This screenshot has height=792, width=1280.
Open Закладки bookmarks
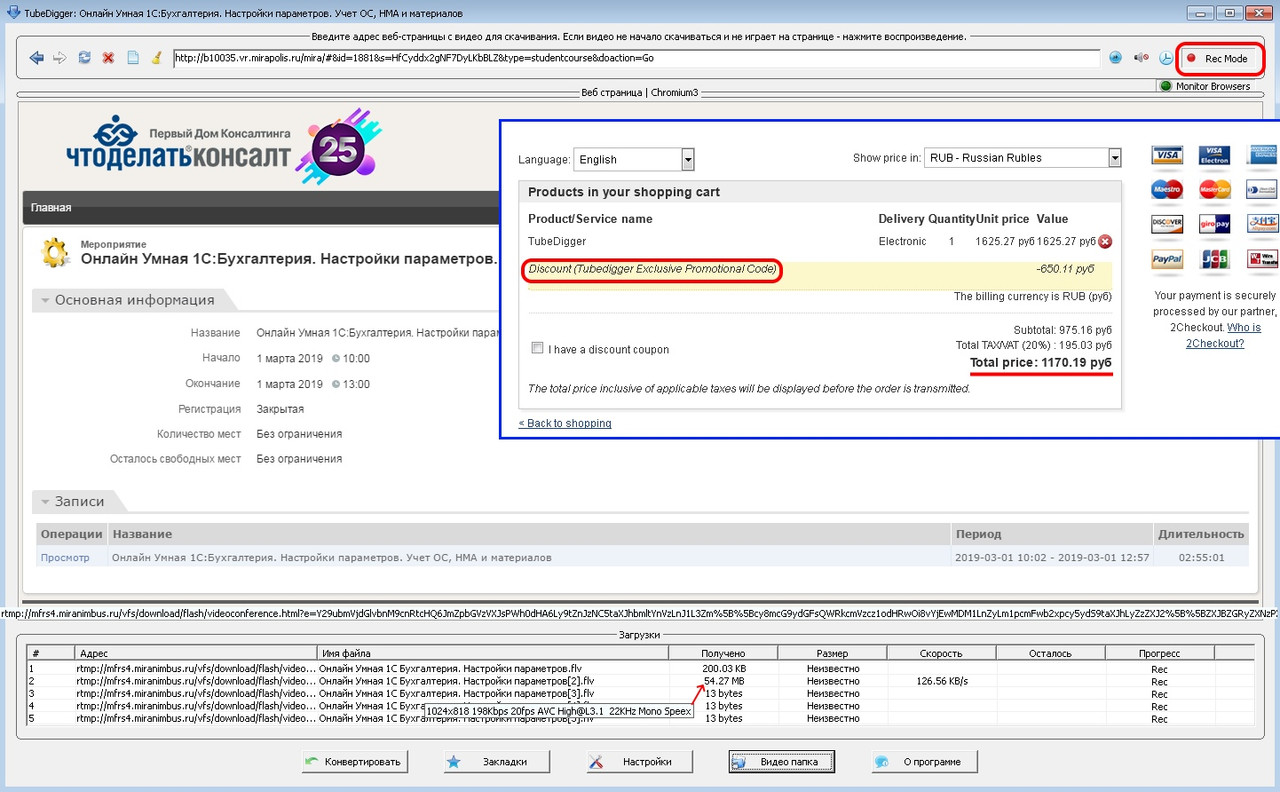[x=497, y=762]
